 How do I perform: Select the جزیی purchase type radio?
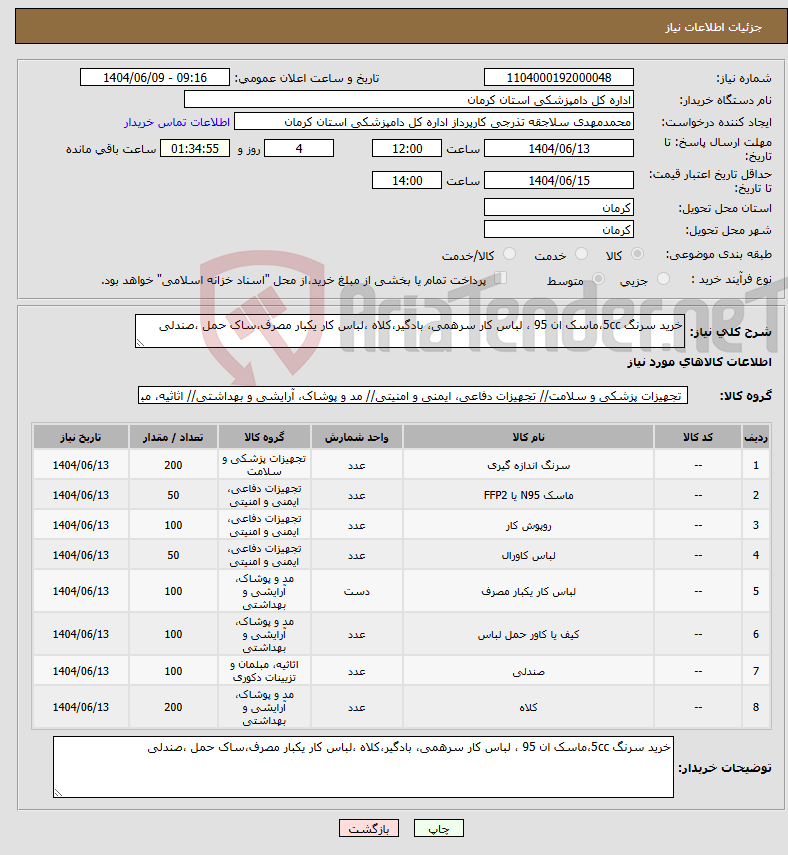[x=663, y=279]
